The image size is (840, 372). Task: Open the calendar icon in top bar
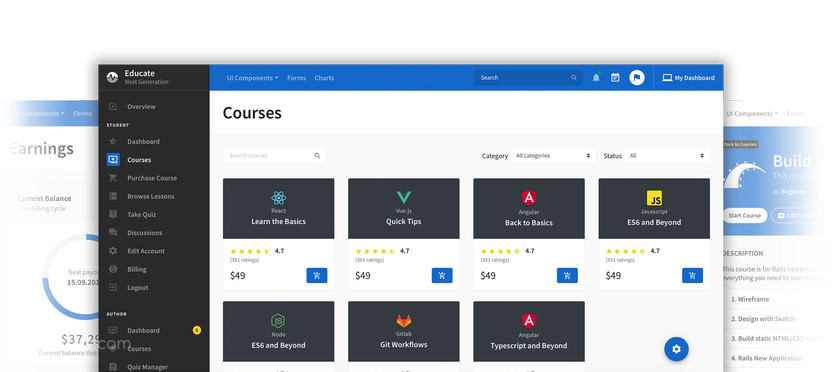[615, 78]
